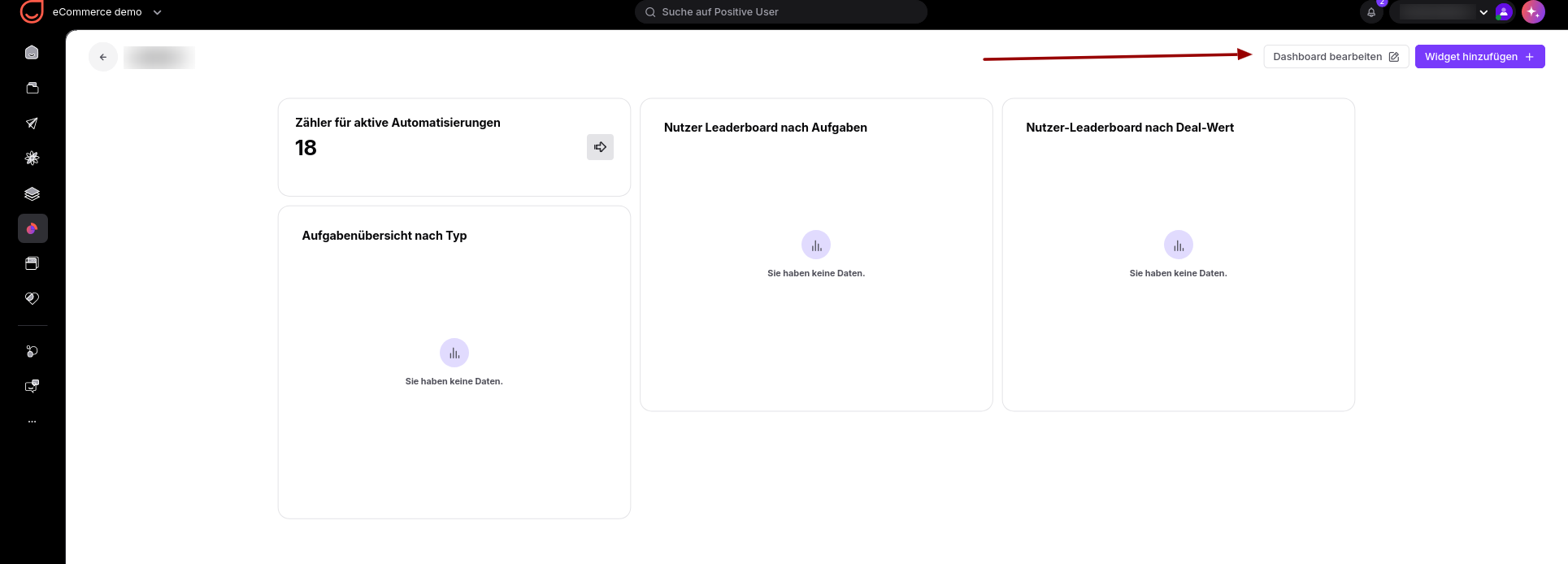Click the chart icon in the Nutzer Leaderboard nach Aufgaben widget

816,245
